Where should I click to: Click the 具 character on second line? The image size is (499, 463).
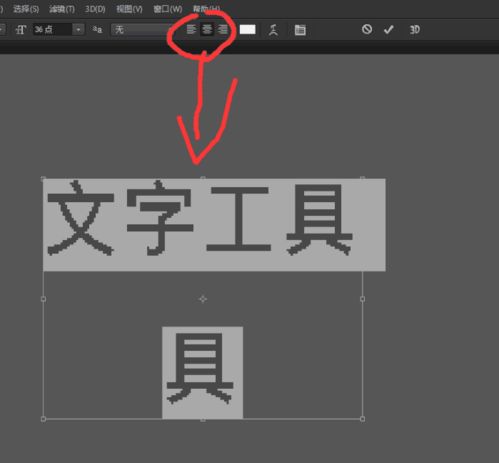tap(200, 368)
